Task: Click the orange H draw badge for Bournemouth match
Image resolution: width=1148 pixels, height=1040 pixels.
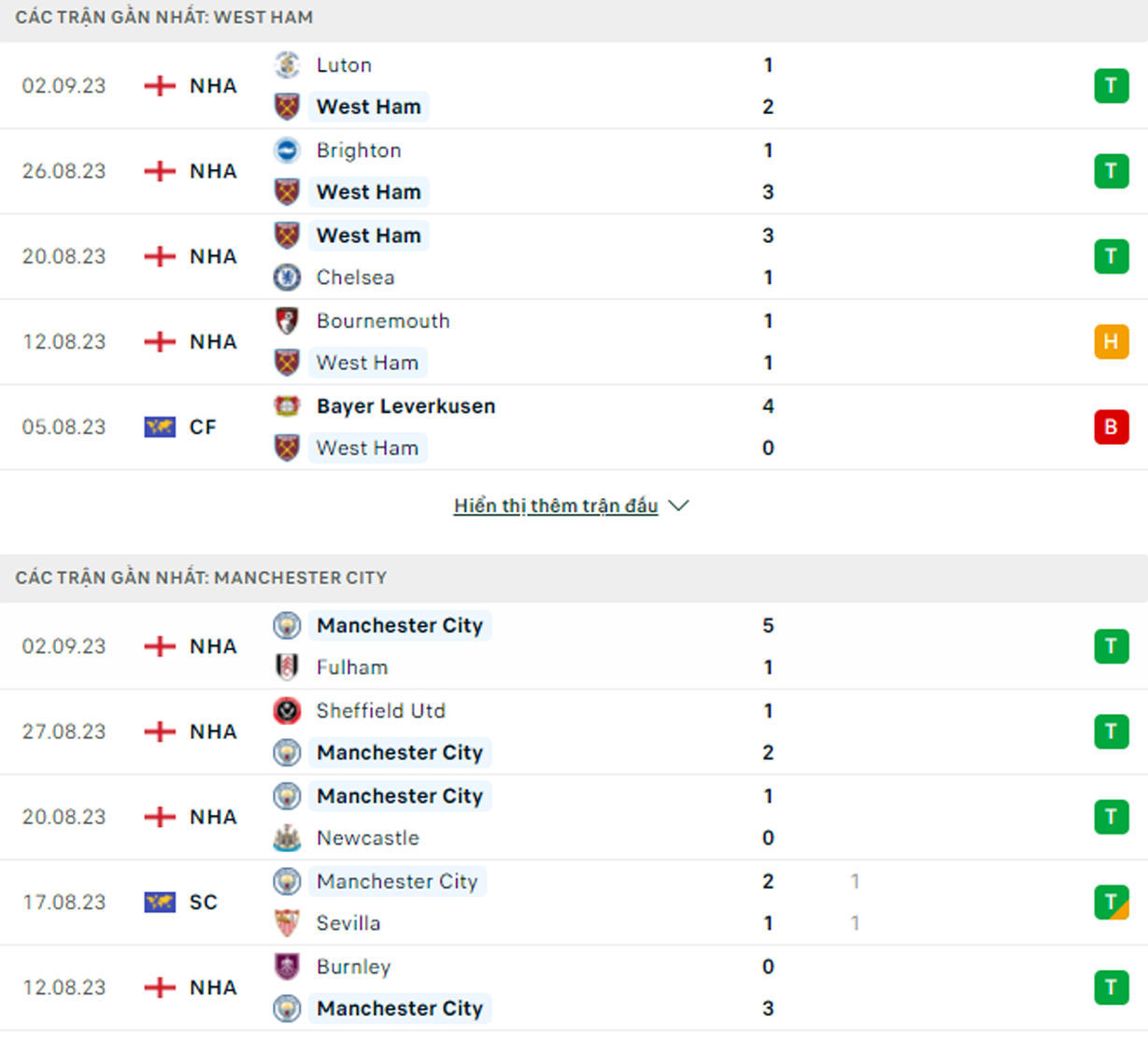Action: tap(1112, 341)
